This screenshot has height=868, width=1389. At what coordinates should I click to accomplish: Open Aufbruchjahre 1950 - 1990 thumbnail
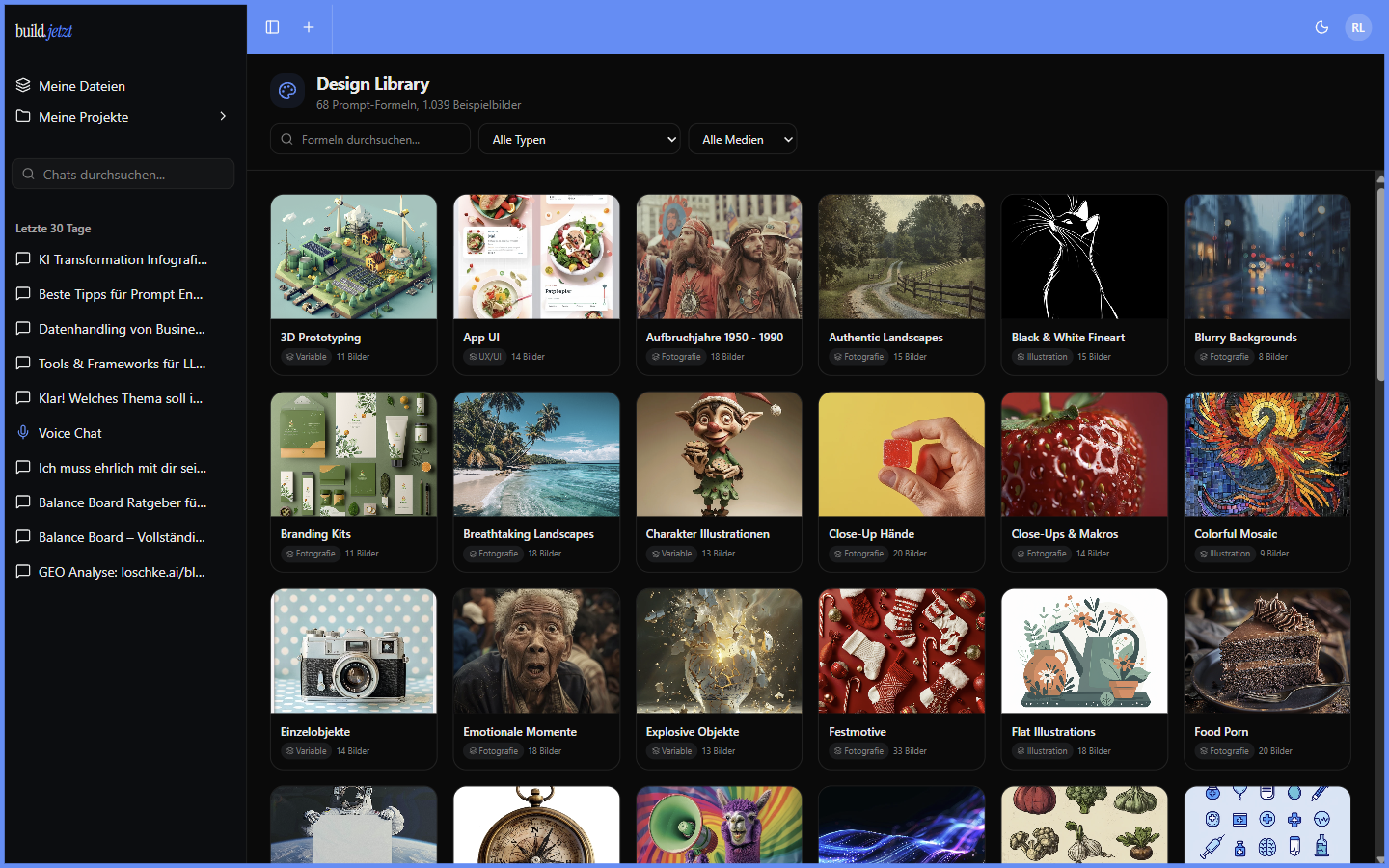(719, 257)
